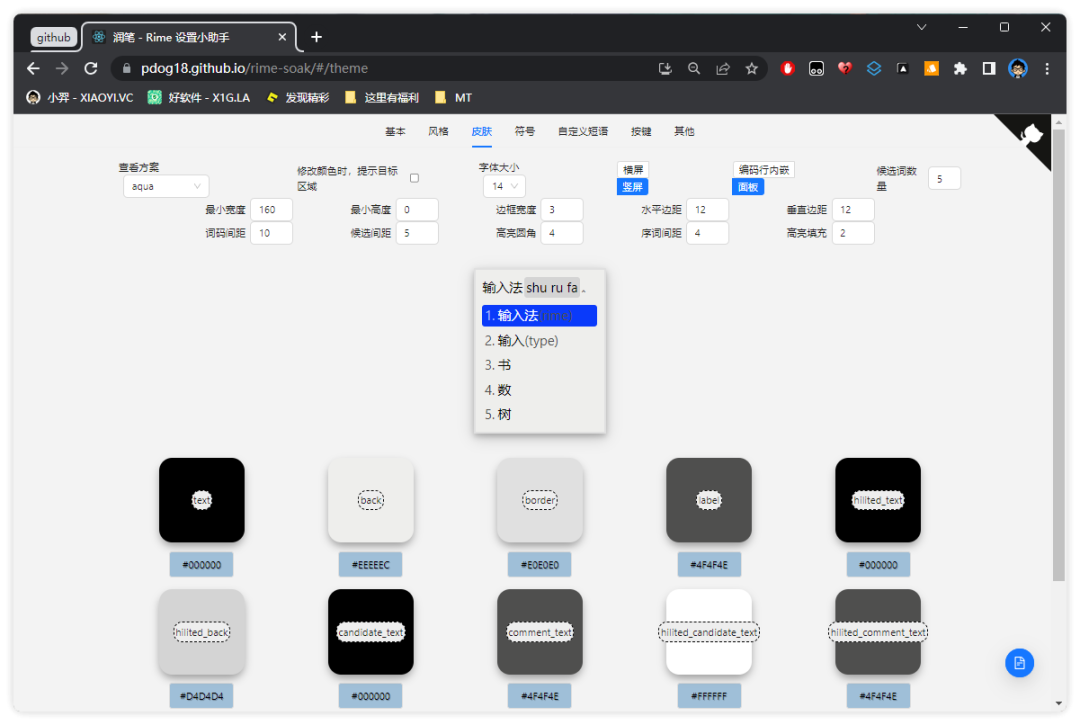1080x725 pixels.
Task: Switch to the 风格 tab
Action: click(438, 131)
